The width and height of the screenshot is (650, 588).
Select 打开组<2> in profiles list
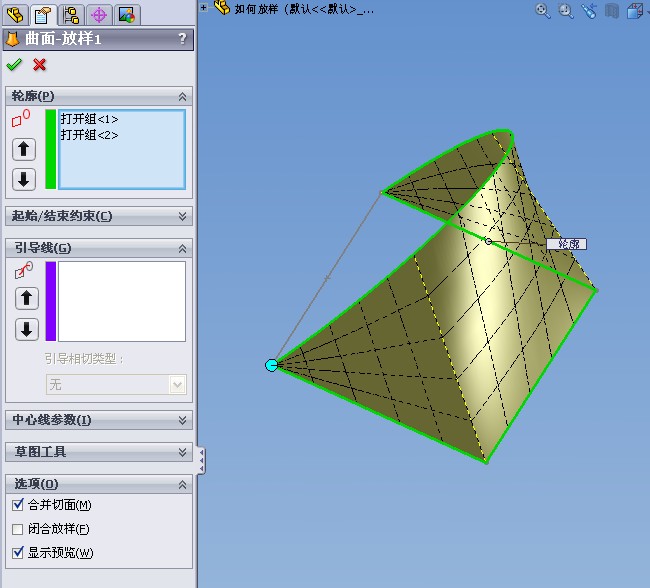(x=90, y=135)
